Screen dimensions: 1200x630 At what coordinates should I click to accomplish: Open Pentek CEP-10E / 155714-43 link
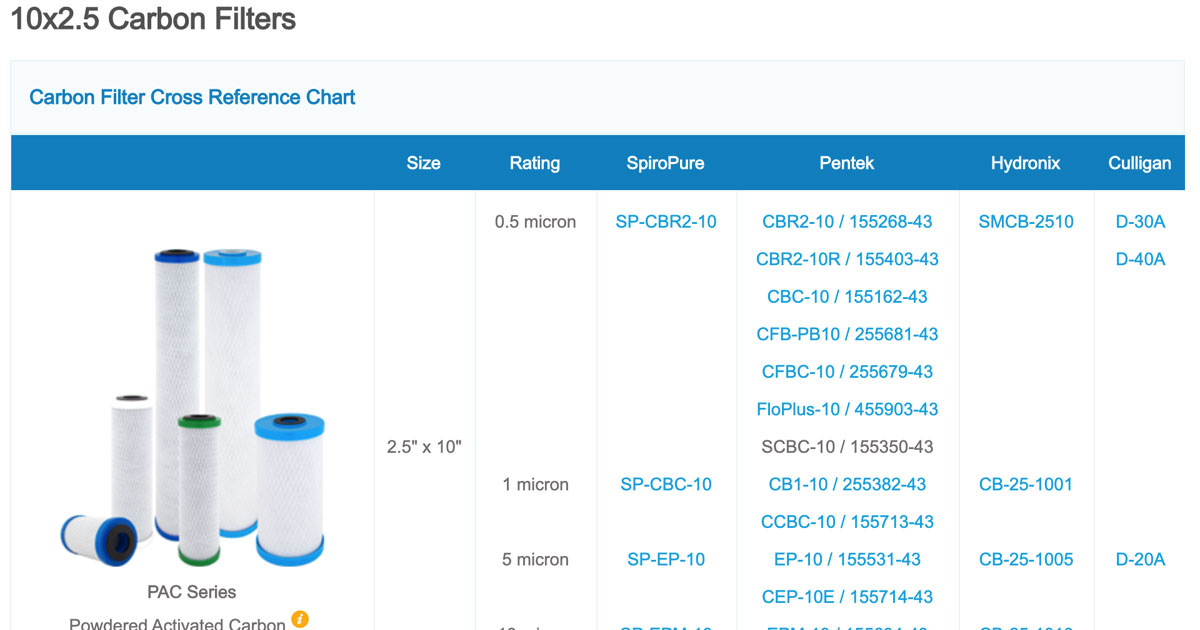847,597
